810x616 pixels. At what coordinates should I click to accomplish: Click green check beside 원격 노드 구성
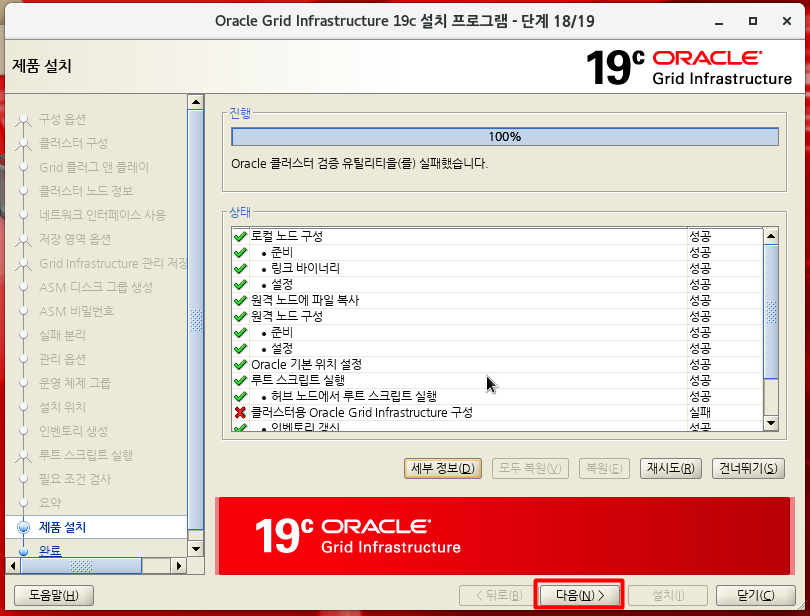coord(240,316)
